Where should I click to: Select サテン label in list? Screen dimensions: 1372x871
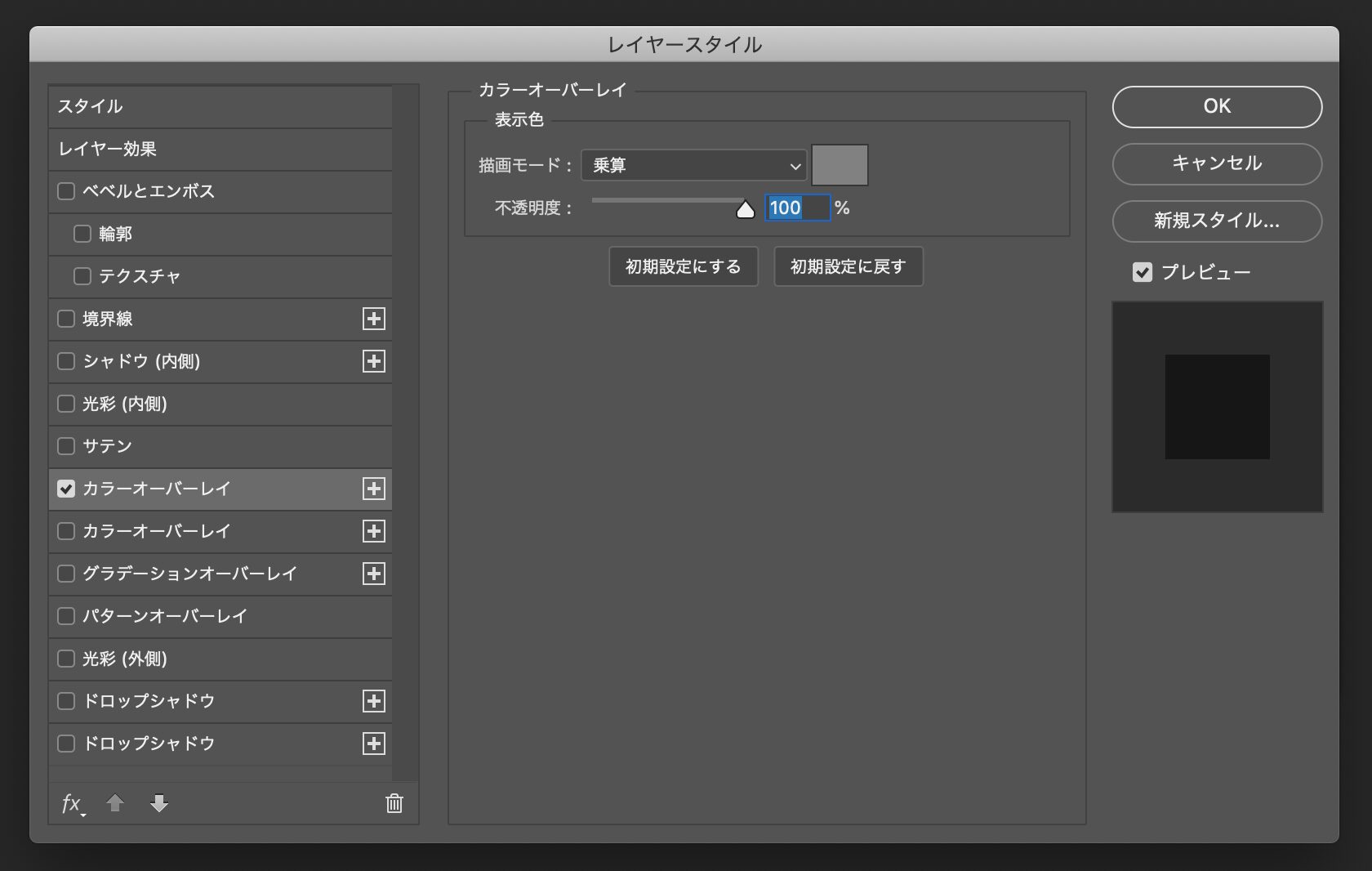click(107, 446)
